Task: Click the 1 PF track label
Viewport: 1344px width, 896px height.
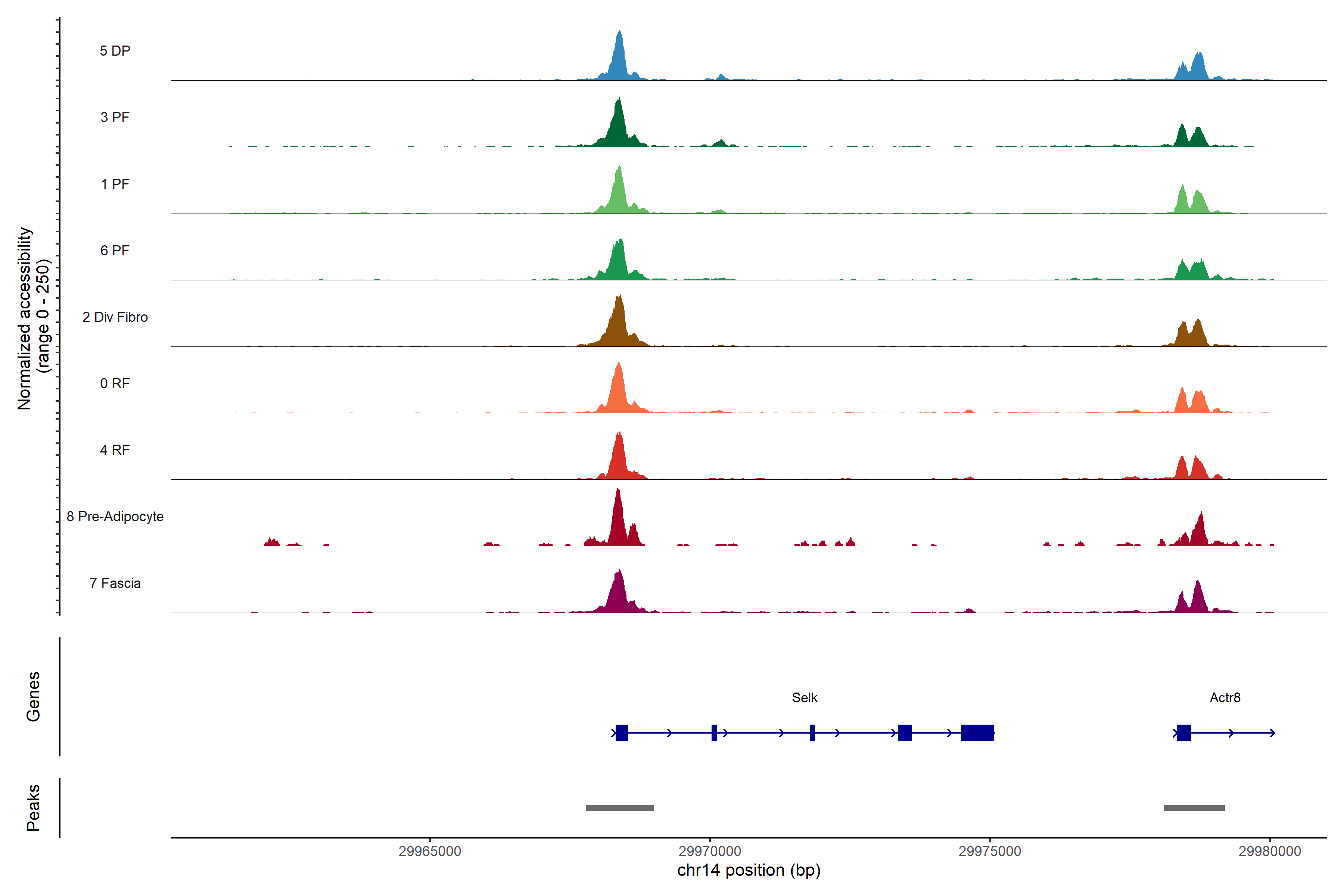Action: click(115, 184)
